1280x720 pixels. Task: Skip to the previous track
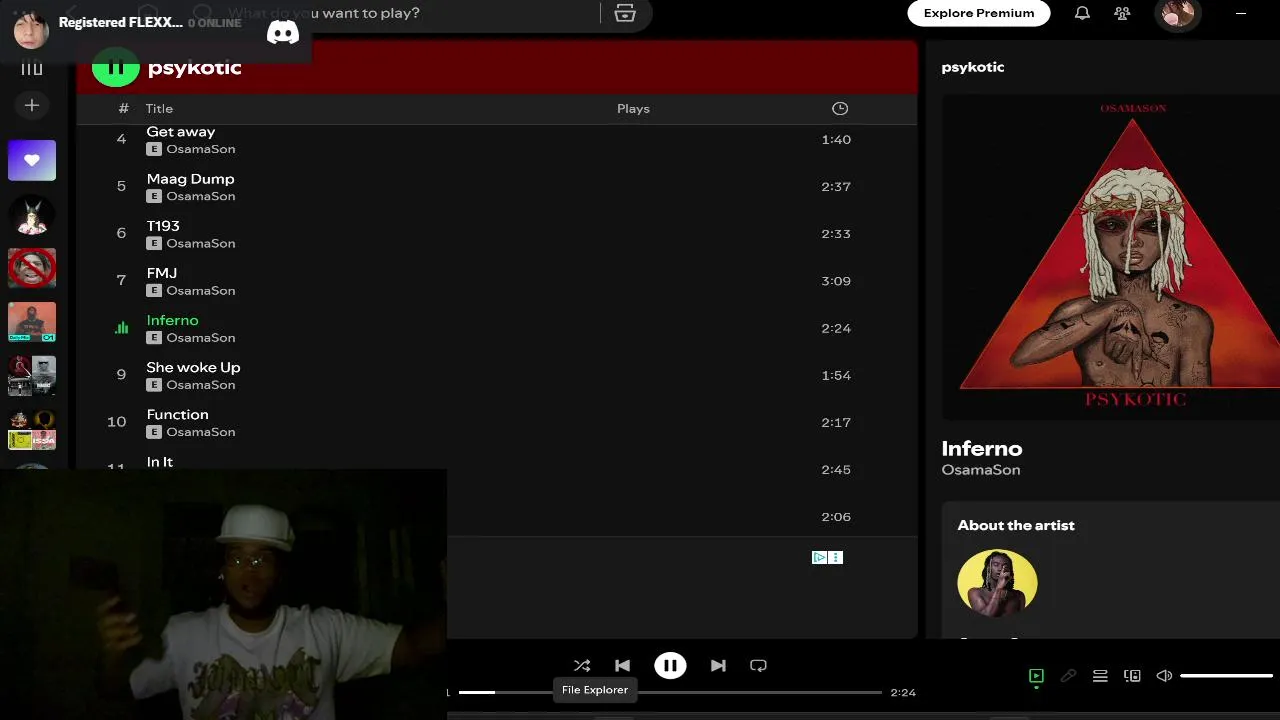[x=622, y=665]
